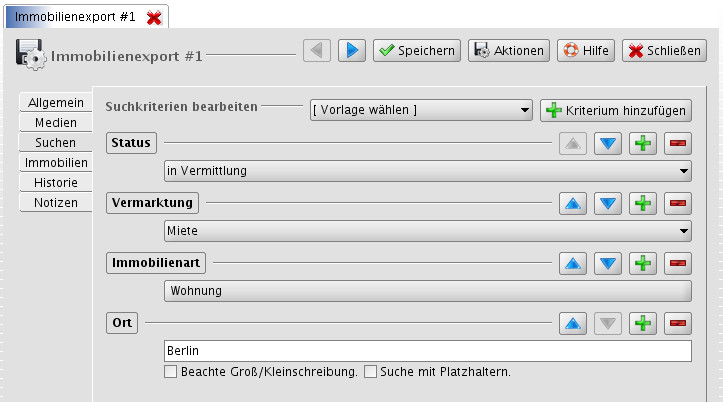The width and height of the screenshot is (723, 402).
Task: Switch to the Medien tab
Action: [55, 123]
